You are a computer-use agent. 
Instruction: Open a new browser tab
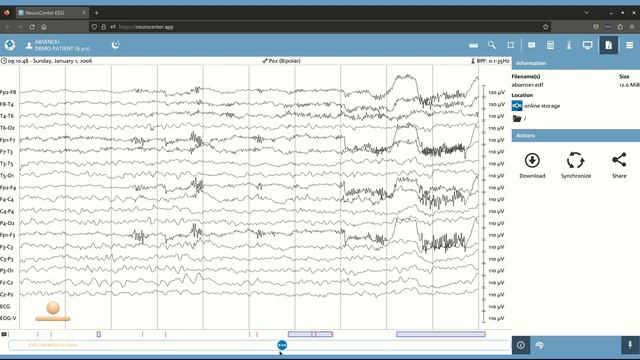pyautogui.click(x=96, y=13)
